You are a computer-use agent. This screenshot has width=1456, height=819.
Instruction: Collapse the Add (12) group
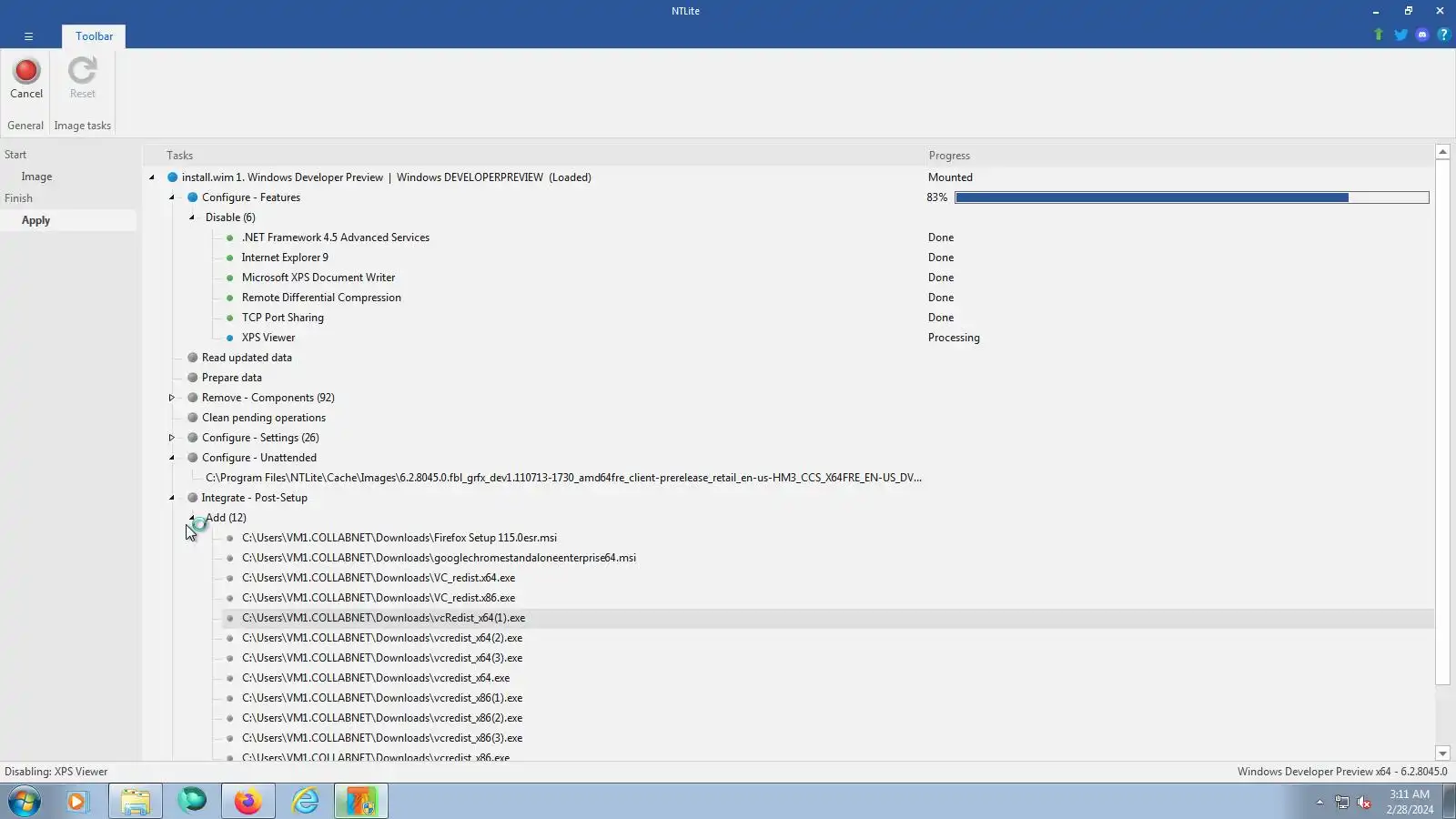pos(192,518)
